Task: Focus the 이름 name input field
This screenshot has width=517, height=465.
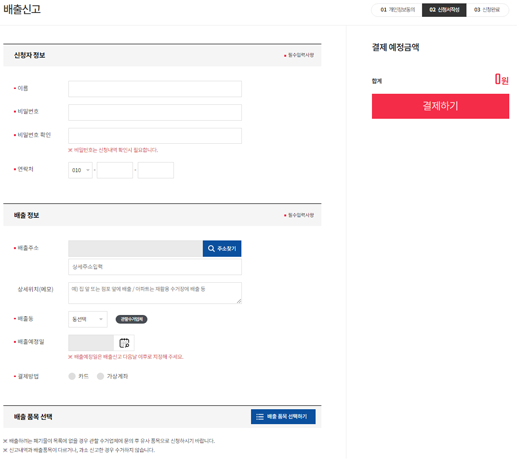Action: (155, 89)
